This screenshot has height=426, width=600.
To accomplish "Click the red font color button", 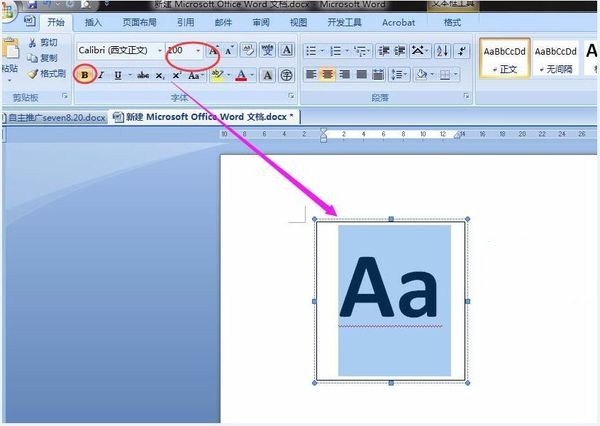I will point(241,75).
